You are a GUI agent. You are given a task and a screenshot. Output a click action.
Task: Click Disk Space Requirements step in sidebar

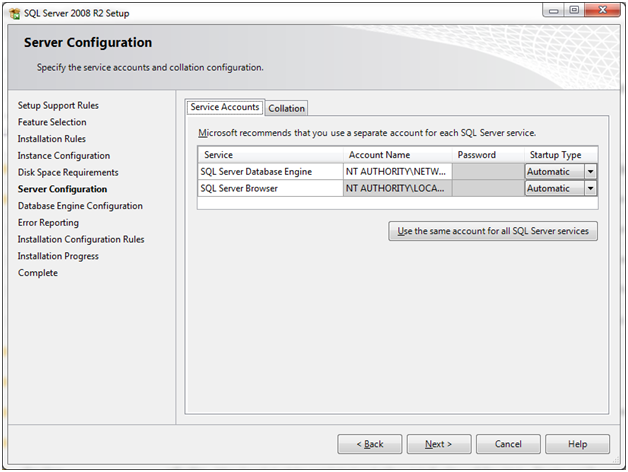tap(68, 172)
